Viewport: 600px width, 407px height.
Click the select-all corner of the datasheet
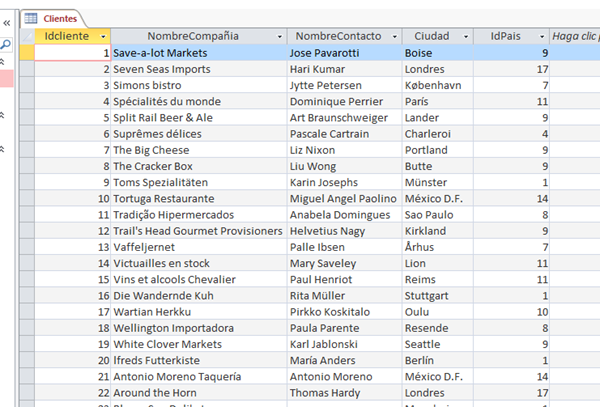point(27,36)
